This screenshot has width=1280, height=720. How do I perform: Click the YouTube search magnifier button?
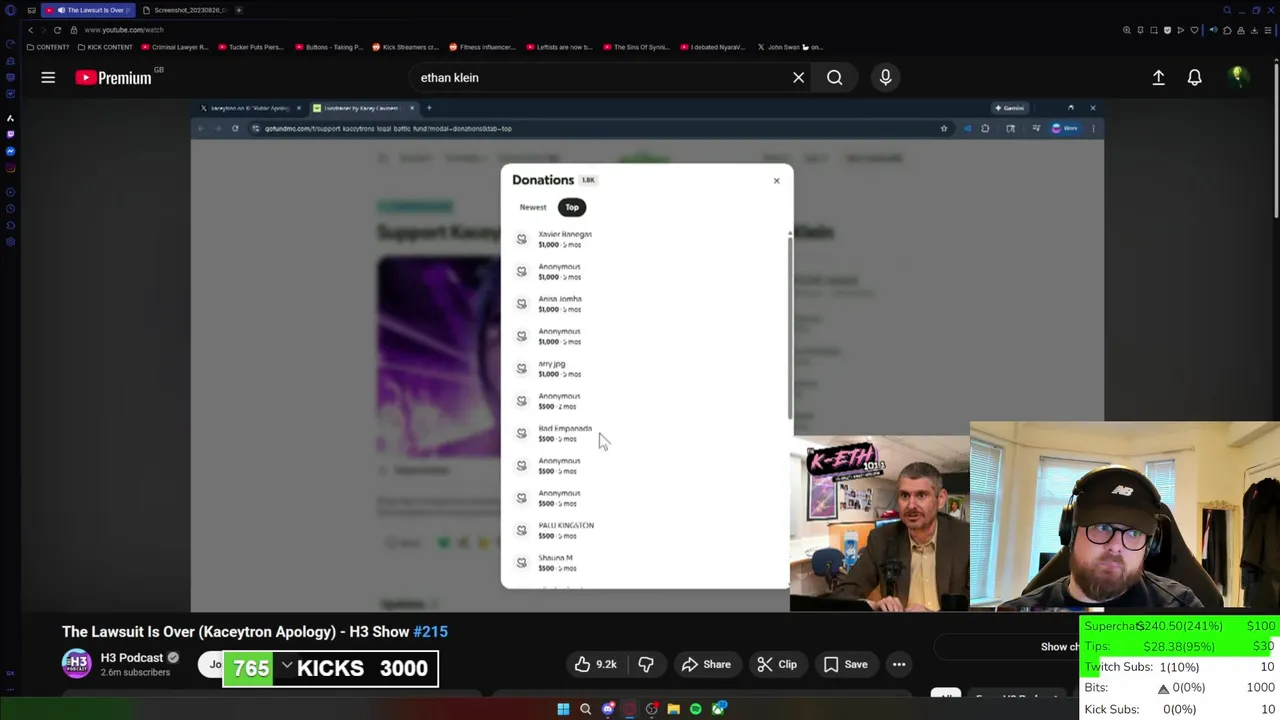pos(834,77)
